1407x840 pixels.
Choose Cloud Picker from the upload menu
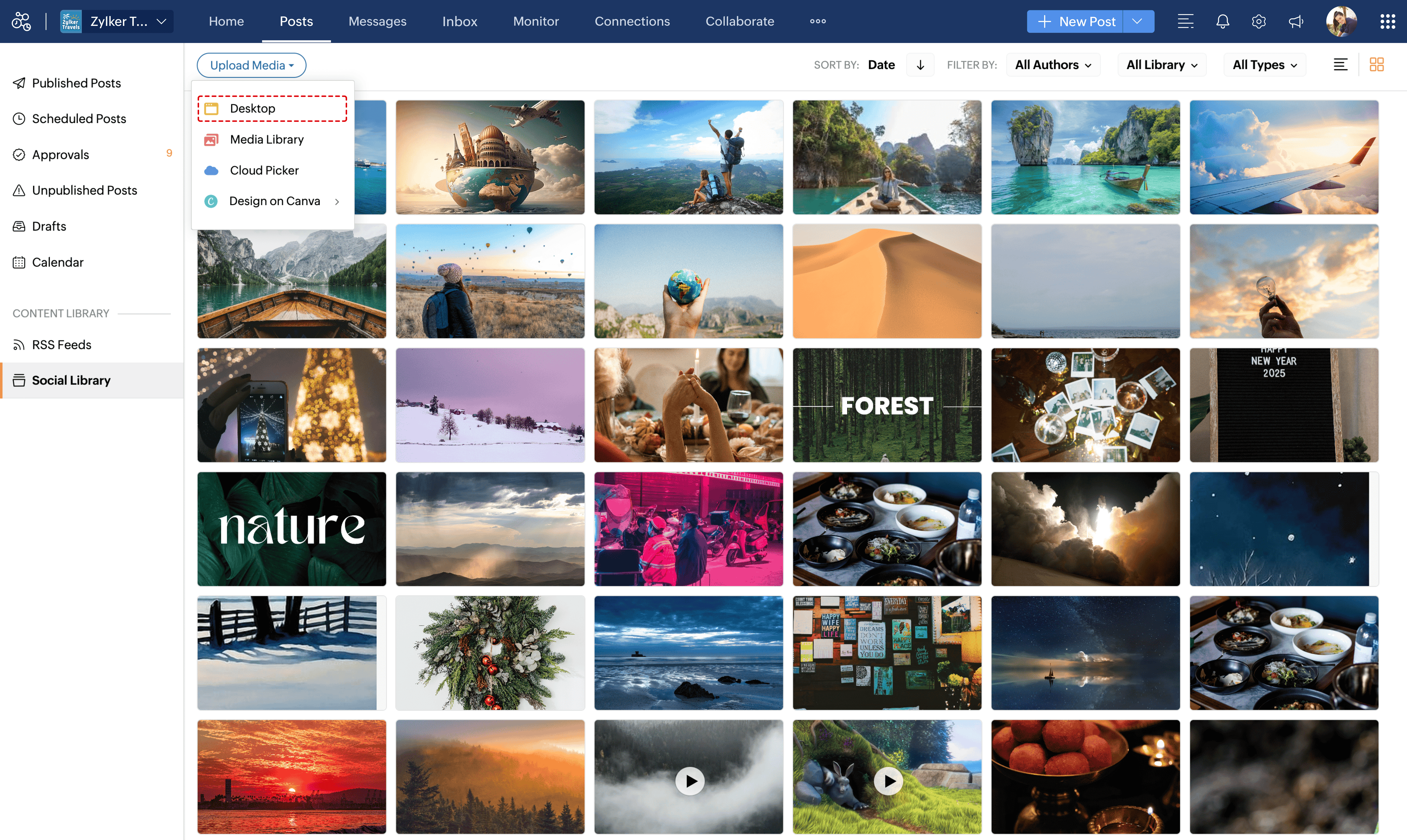[272, 170]
